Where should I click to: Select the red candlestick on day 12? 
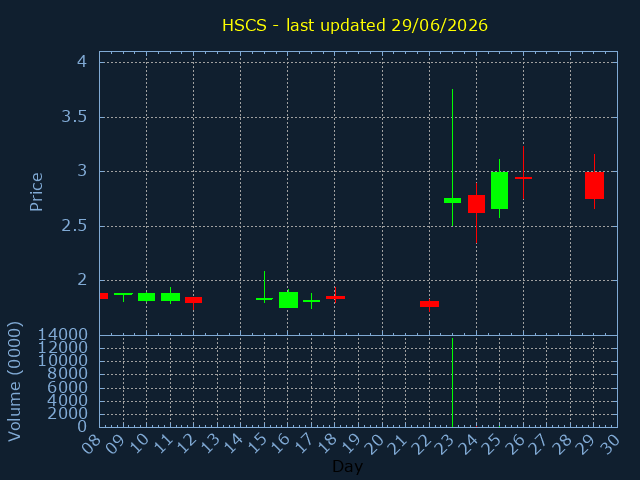(193, 300)
